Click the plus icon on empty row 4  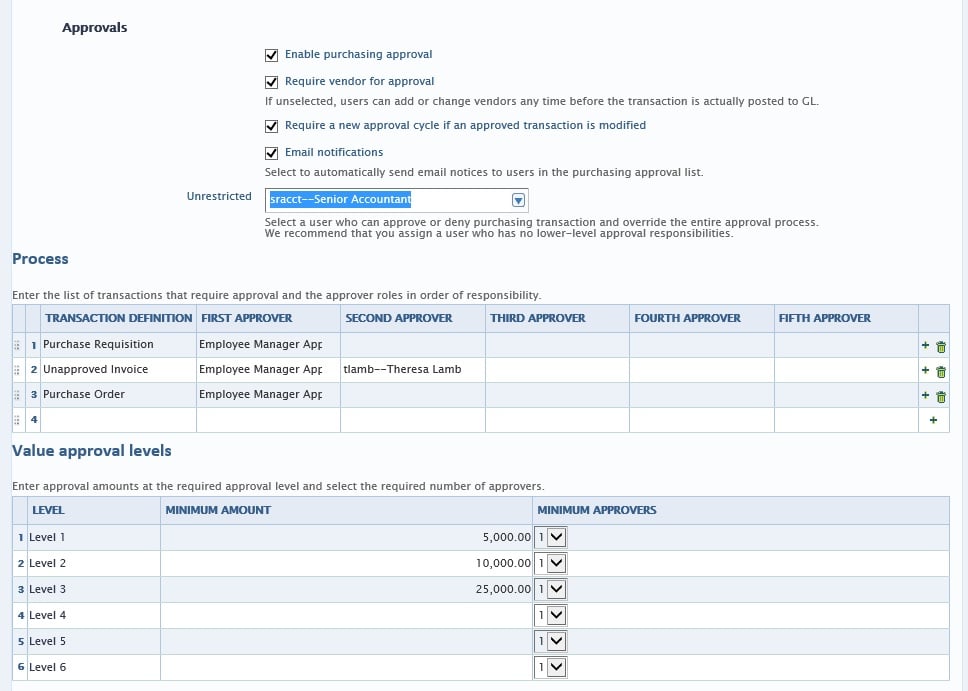click(933, 420)
